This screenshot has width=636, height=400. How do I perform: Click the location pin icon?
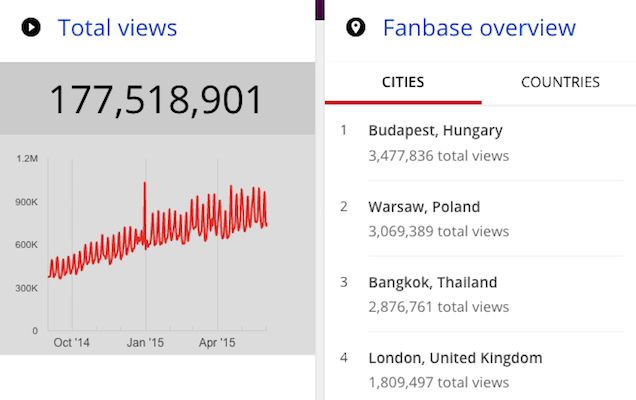pyautogui.click(x=355, y=27)
